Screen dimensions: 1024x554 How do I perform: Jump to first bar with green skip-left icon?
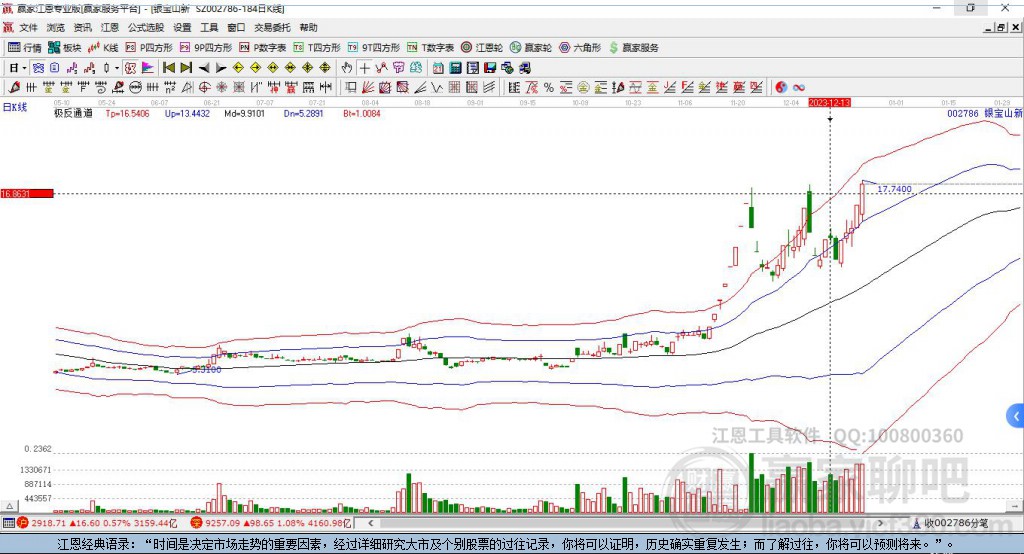(168, 68)
